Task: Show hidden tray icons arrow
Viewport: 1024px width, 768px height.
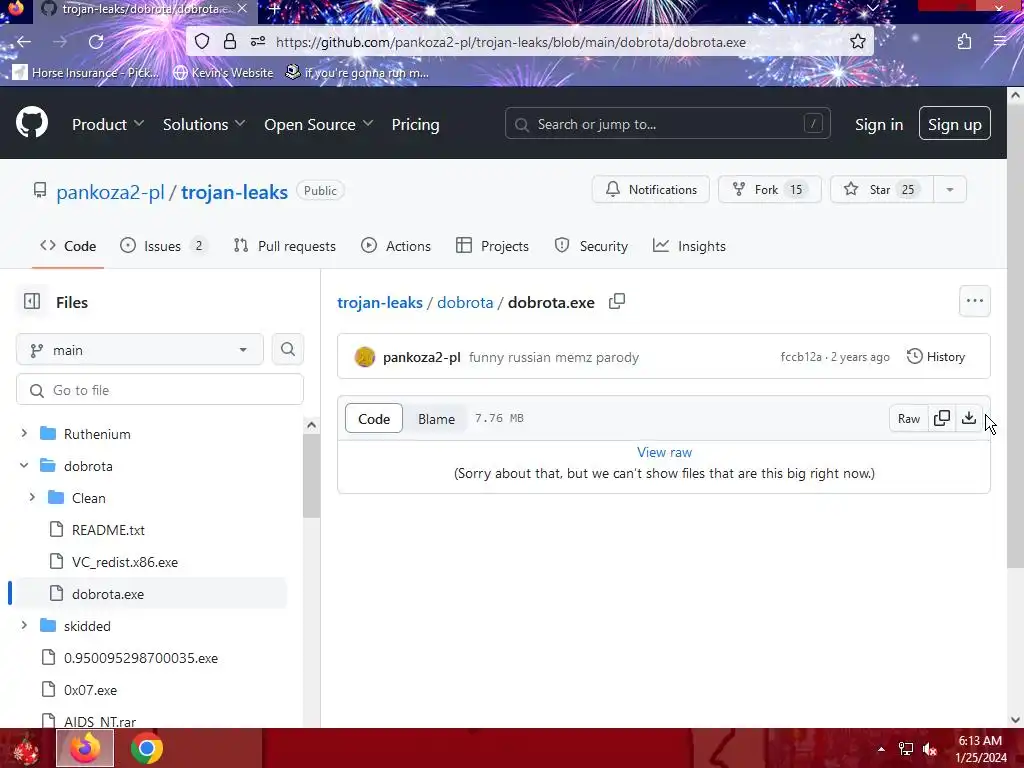Action: 881,749
